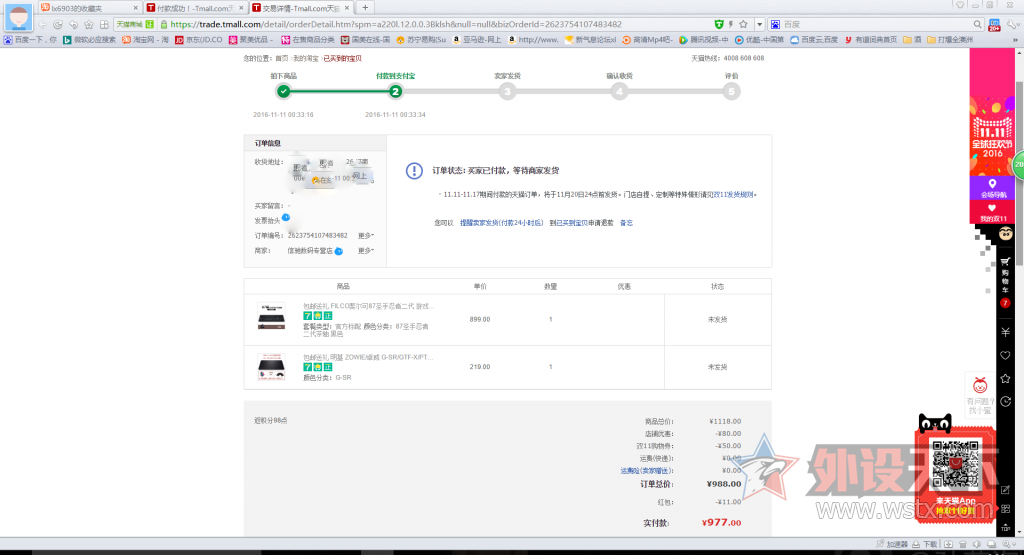Image resolution: width=1024 pixels, height=555 pixels.
Task: Click the 已买到宝贝 refund link
Action: point(571,223)
